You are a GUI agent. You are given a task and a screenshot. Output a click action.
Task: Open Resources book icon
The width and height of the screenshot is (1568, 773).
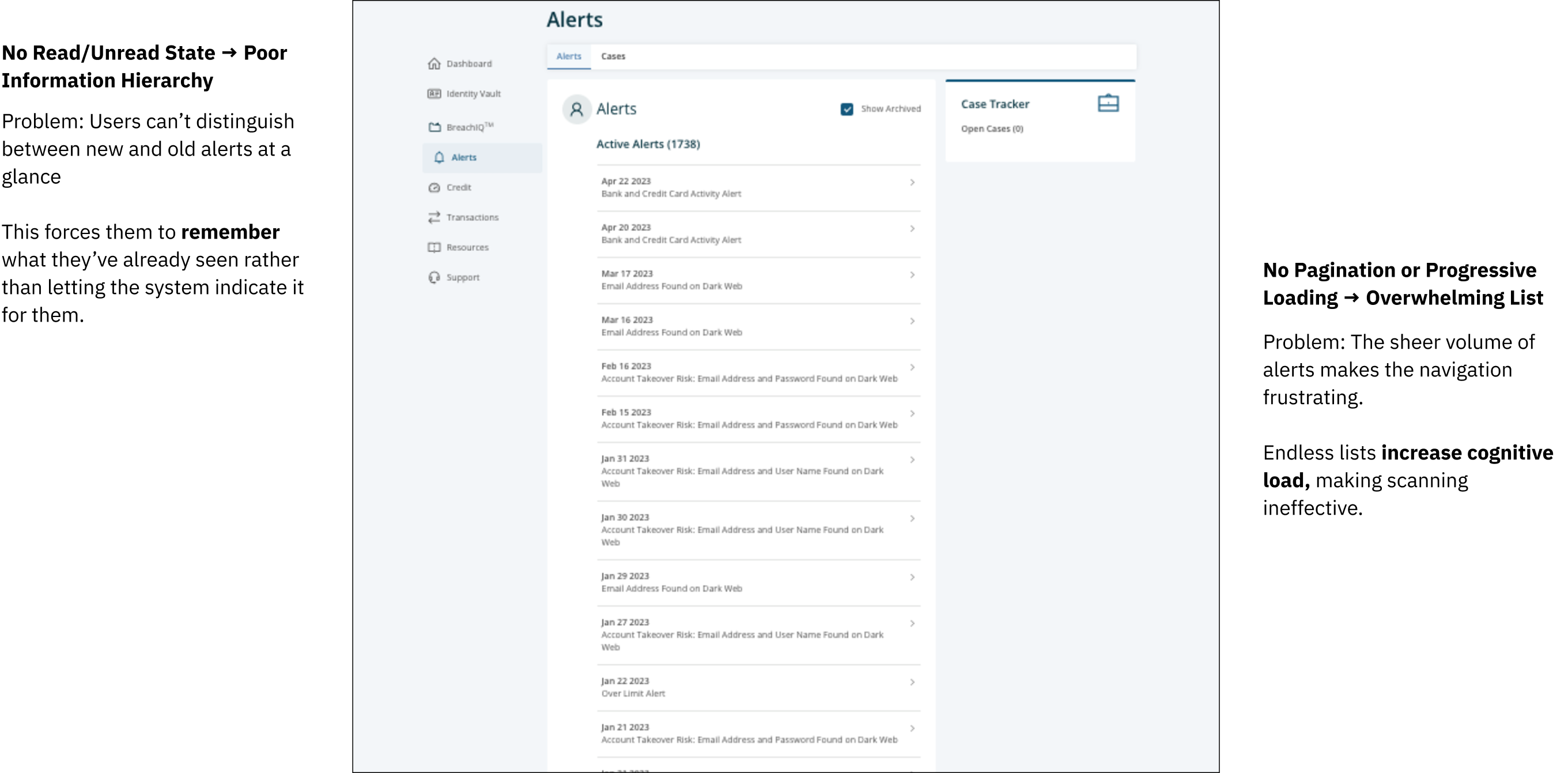pos(434,247)
